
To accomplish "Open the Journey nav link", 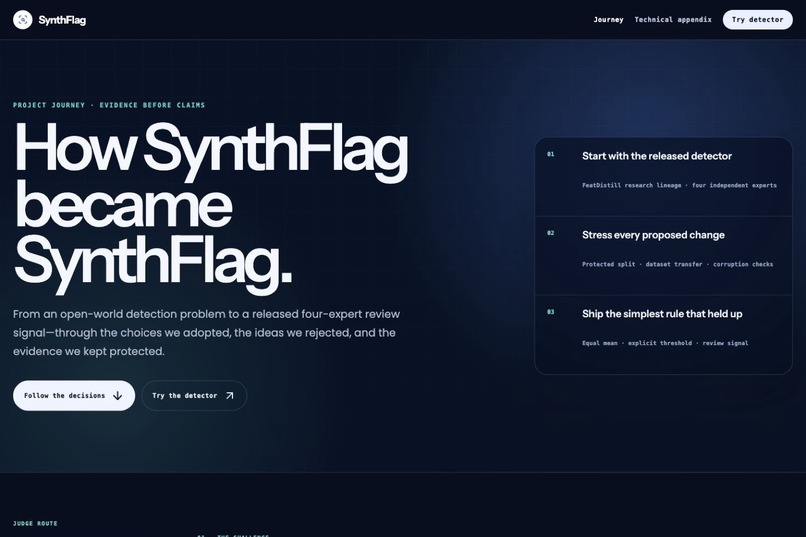I will coord(608,20).
